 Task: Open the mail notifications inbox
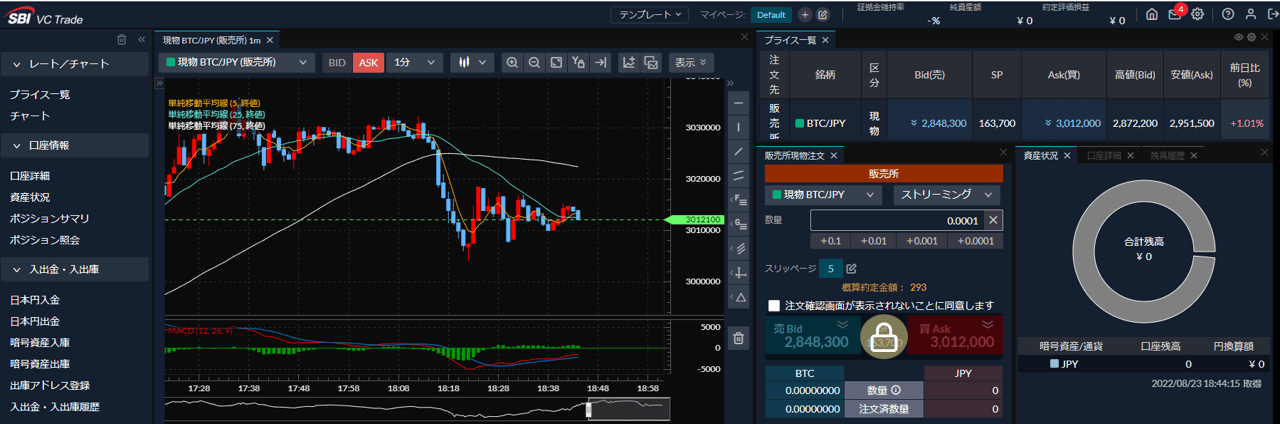(1175, 15)
